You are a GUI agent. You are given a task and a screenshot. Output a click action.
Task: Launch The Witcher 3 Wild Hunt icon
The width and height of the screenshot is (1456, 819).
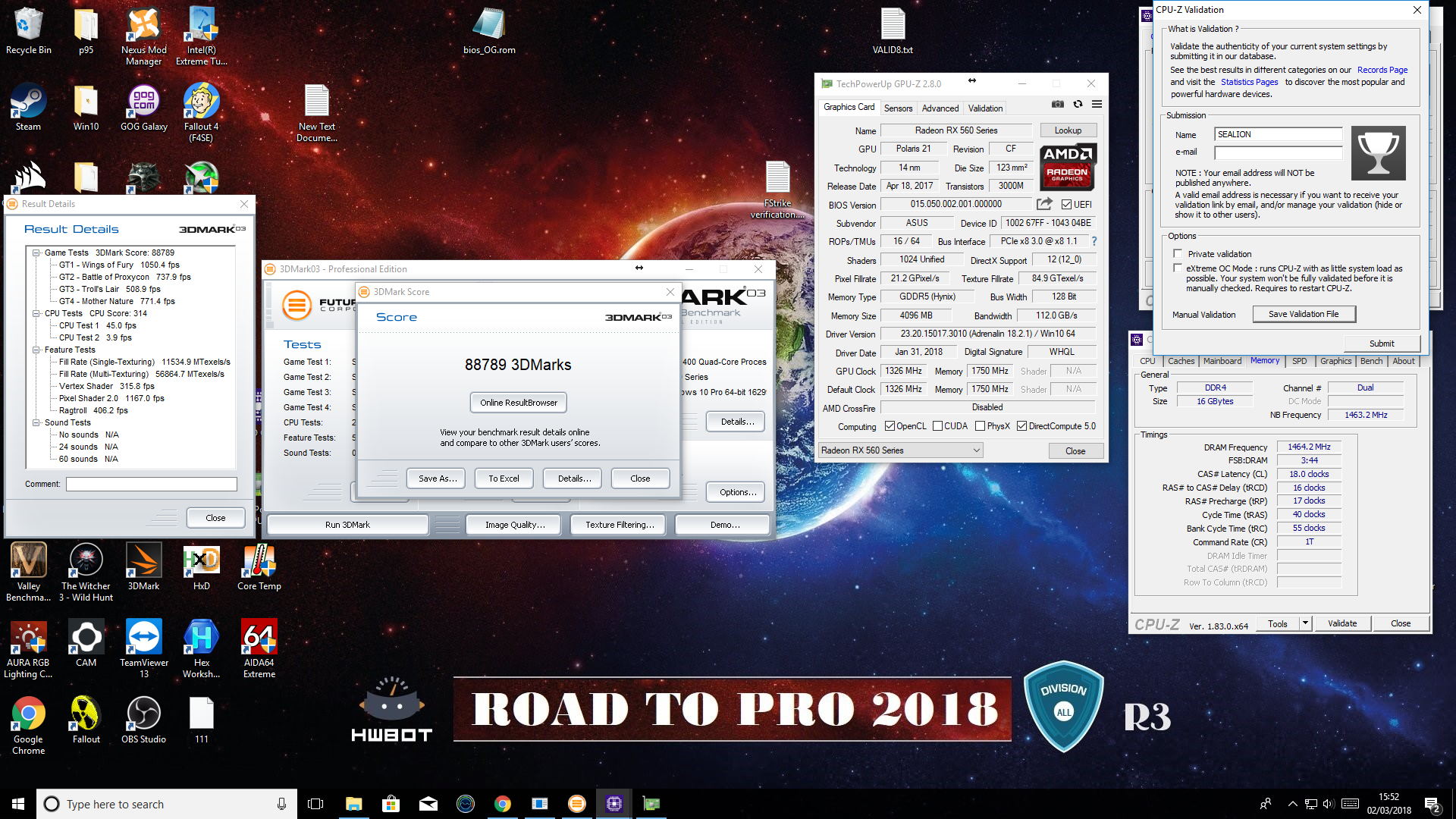(x=86, y=572)
